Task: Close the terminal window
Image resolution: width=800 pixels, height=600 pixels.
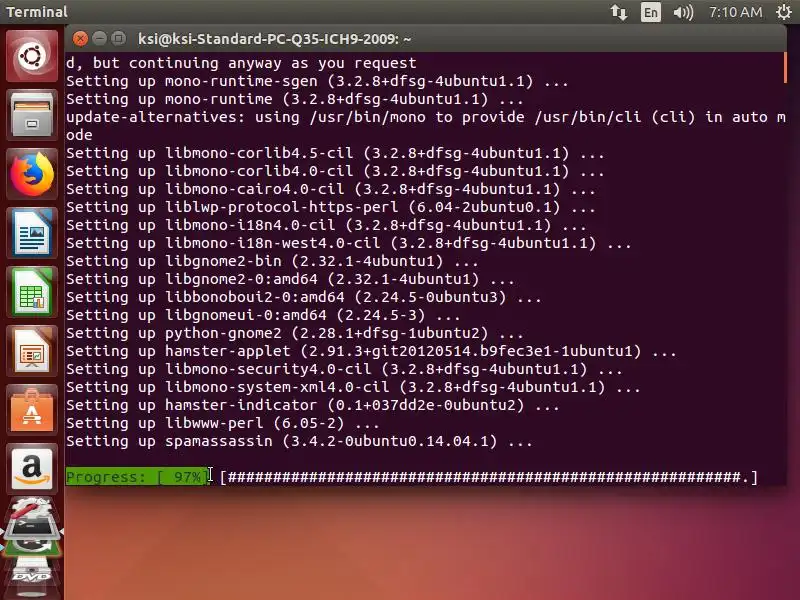Action: tap(80, 38)
